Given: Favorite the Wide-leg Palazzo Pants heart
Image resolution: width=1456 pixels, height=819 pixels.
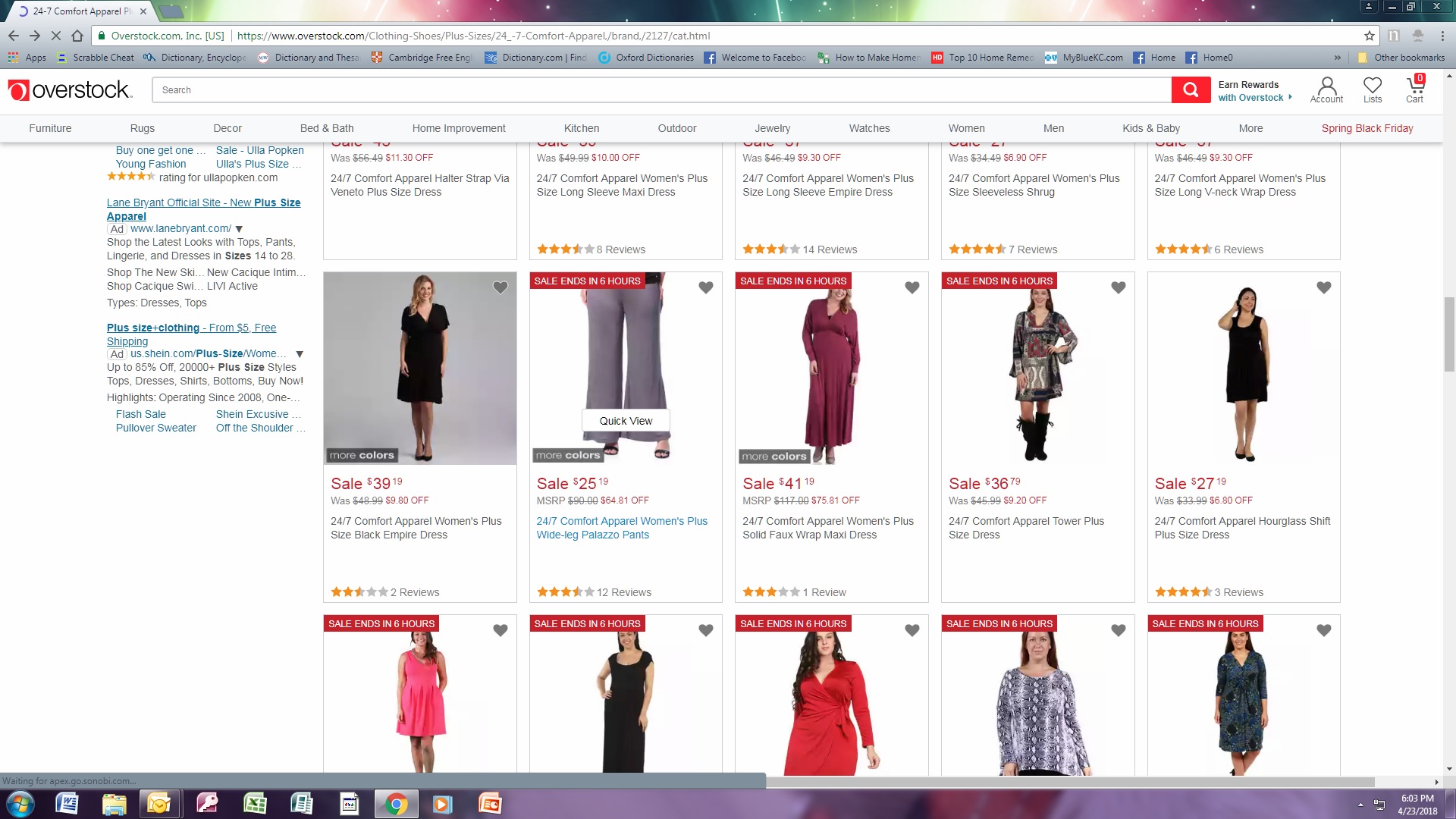Looking at the screenshot, I should click(706, 287).
